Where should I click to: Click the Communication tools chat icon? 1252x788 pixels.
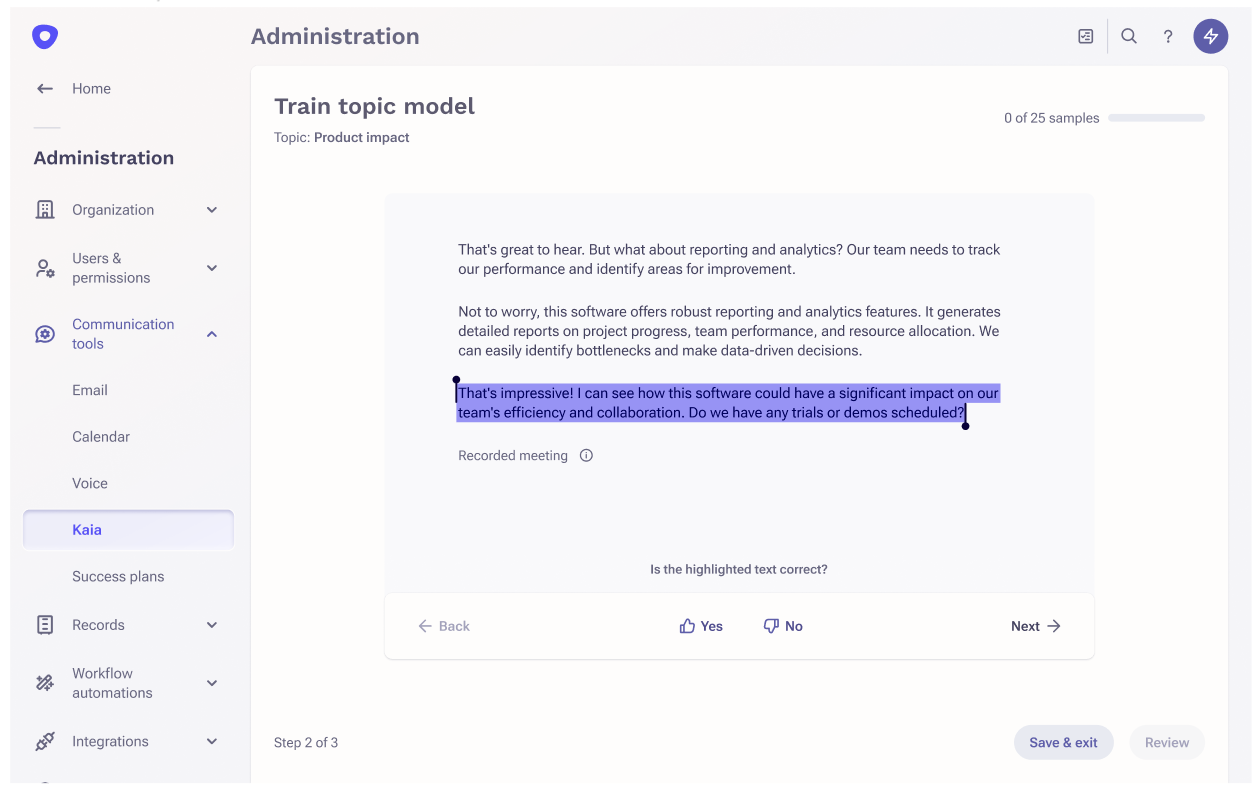coord(44,333)
